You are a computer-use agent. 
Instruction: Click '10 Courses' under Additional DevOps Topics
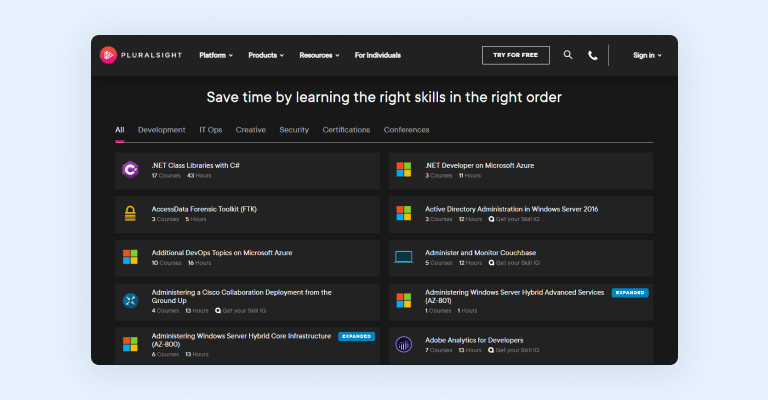tap(167, 263)
